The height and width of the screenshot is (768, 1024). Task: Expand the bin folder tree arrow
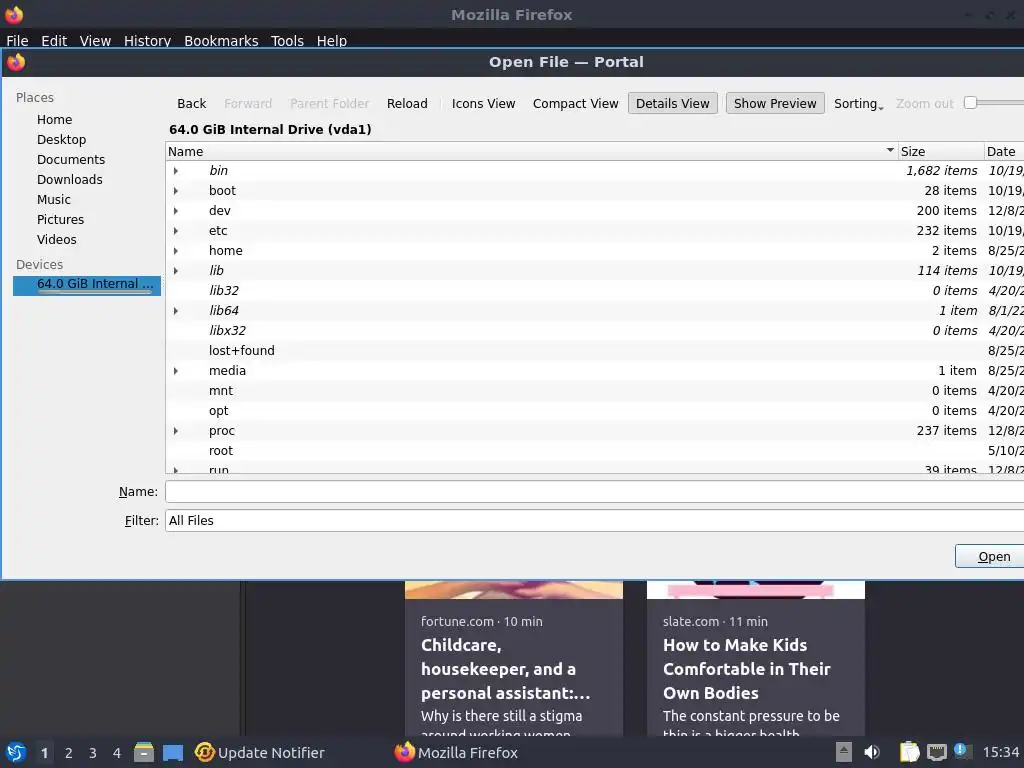[x=176, y=170]
